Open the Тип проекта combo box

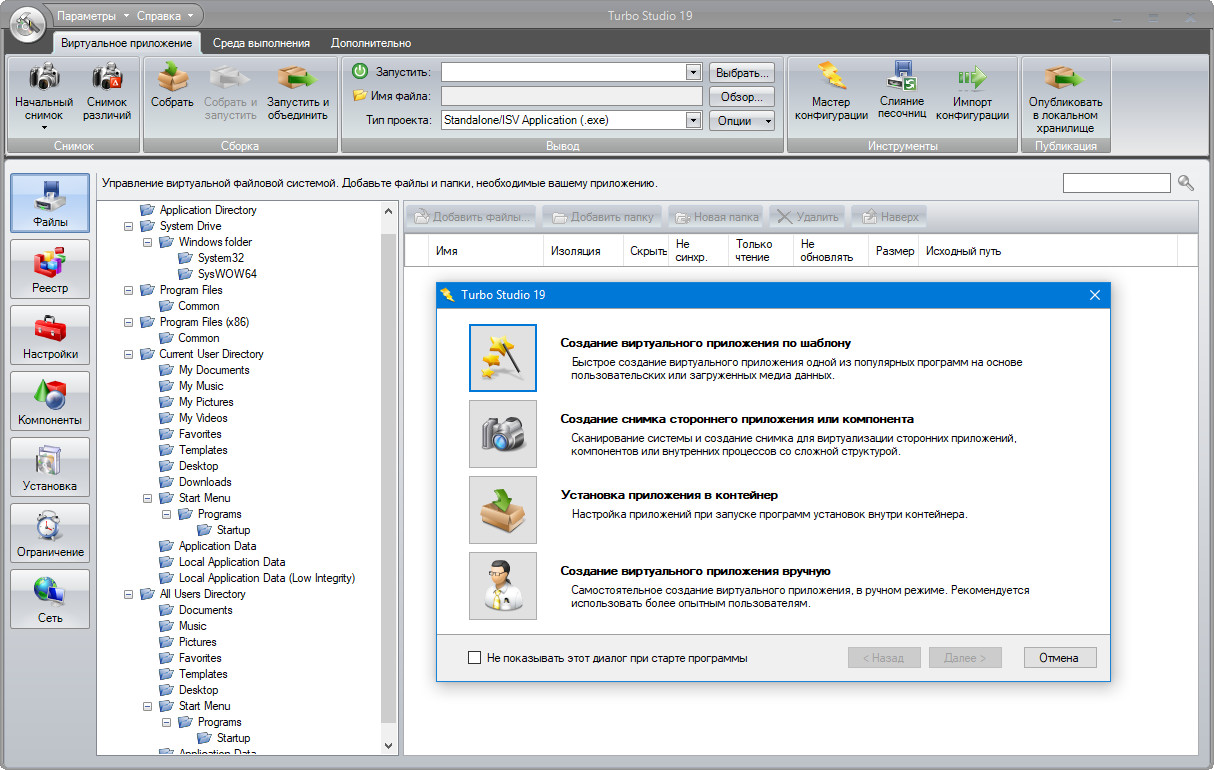click(693, 120)
